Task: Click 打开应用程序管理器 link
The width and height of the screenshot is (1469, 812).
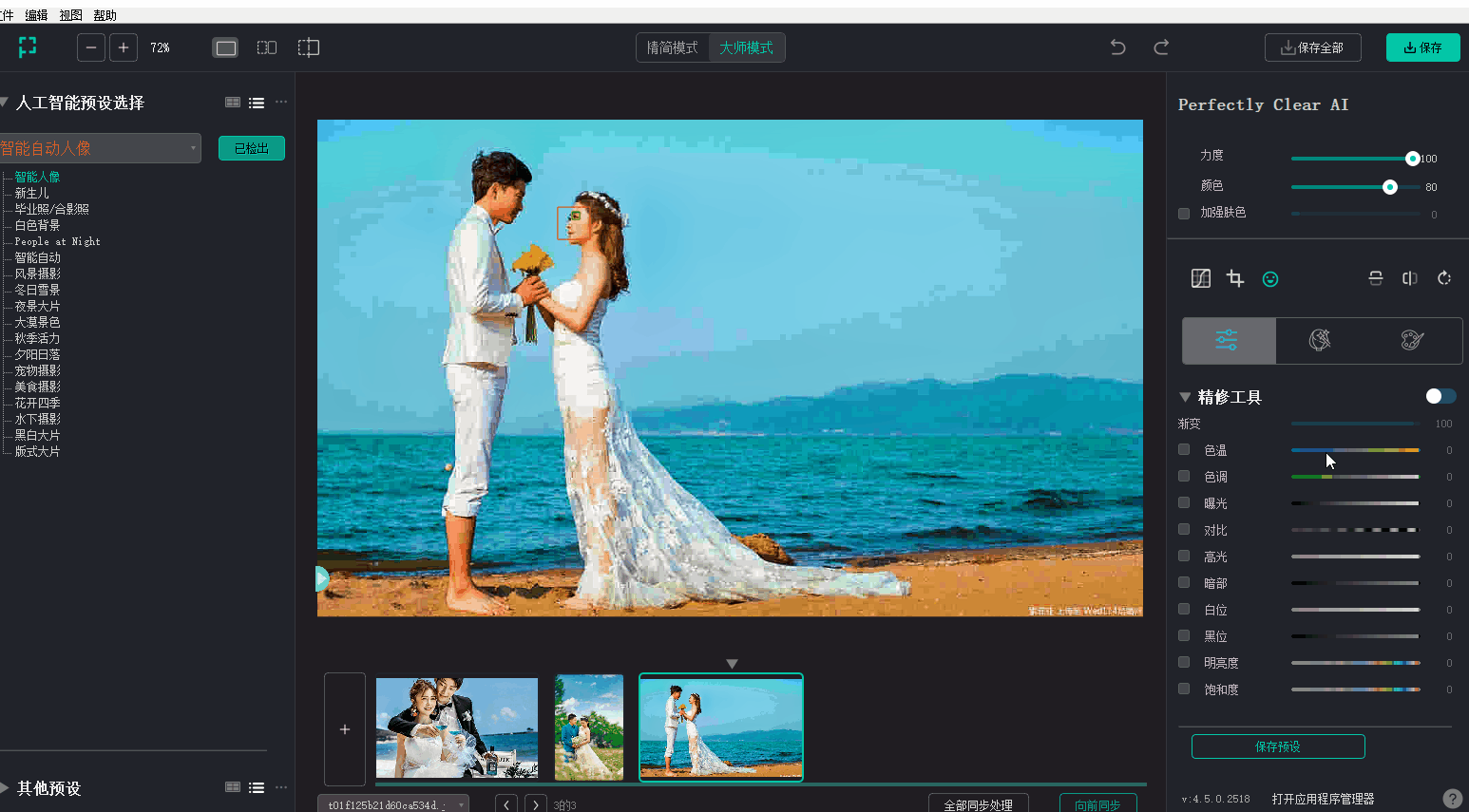Action: coord(1324,799)
